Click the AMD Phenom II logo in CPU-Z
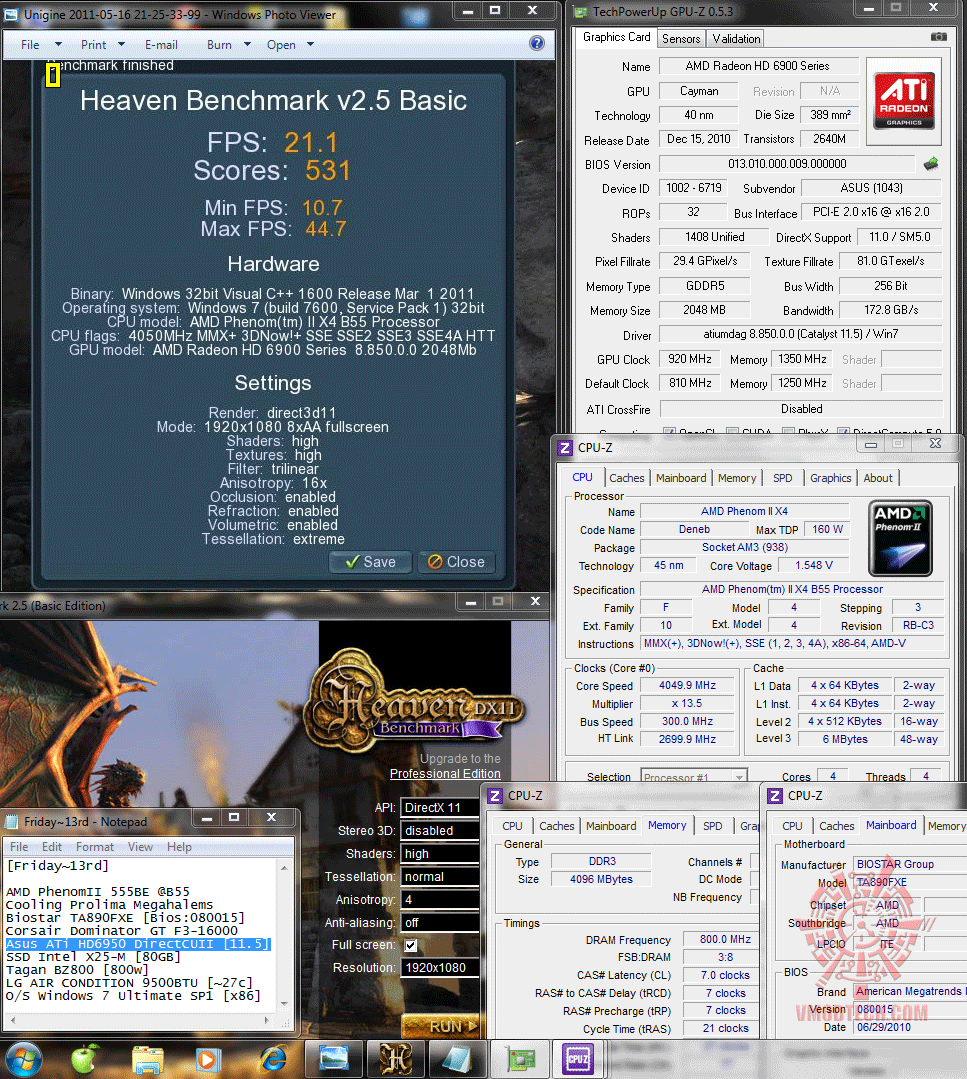This screenshot has height=1079, width=967. [900, 538]
